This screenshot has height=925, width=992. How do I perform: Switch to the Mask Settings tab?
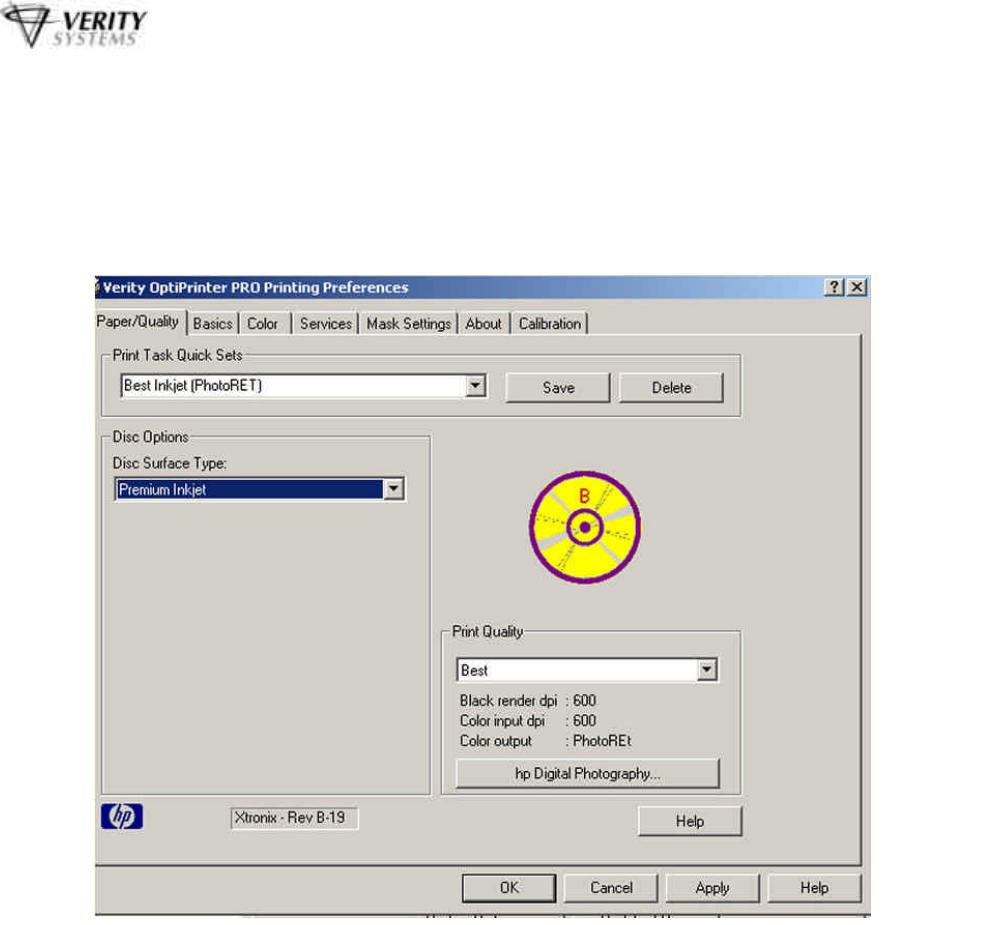pyautogui.click(x=409, y=324)
